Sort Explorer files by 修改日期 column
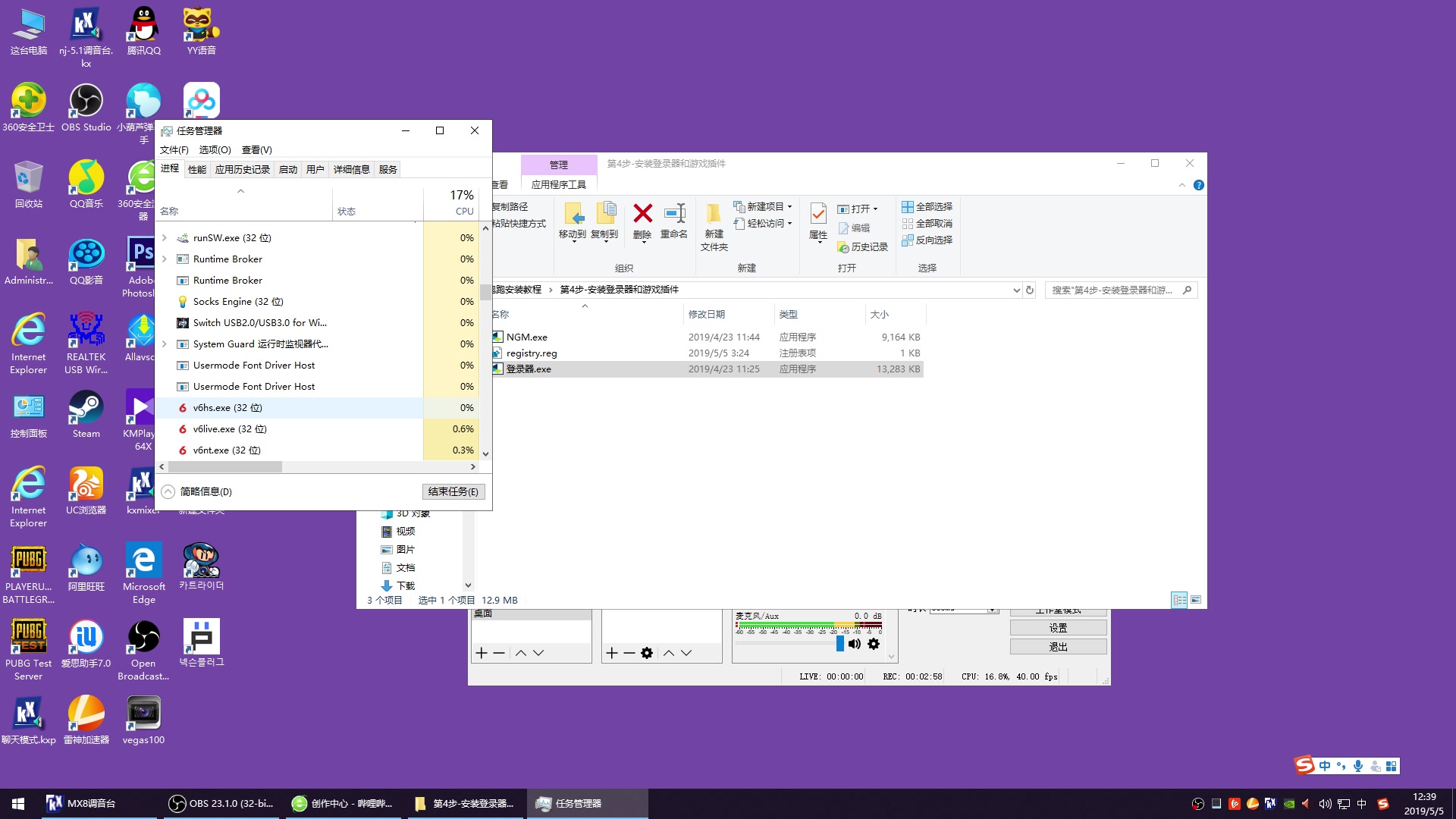The width and height of the screenshot is (1456, 819). (728, 314)
